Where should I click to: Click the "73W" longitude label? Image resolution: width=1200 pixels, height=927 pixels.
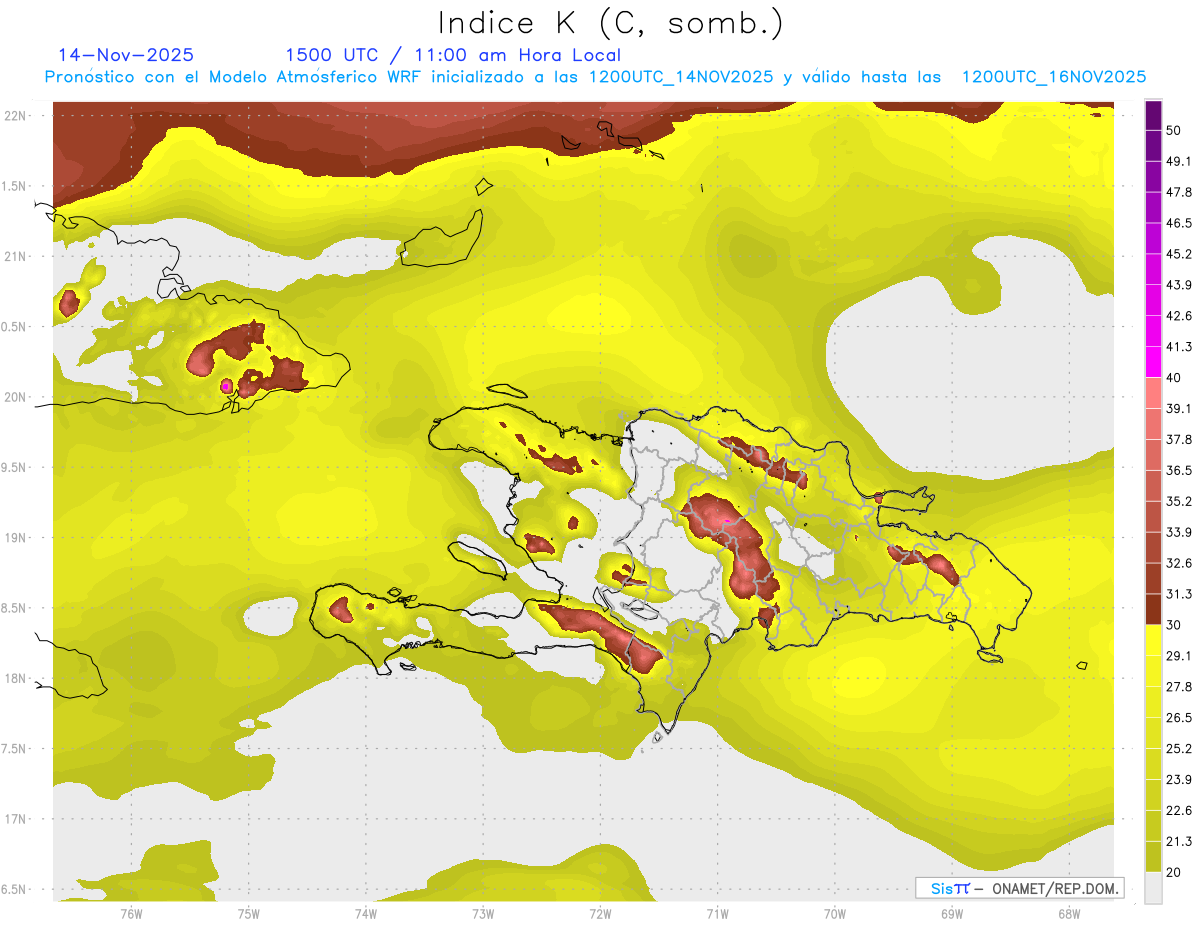(483, 914)
